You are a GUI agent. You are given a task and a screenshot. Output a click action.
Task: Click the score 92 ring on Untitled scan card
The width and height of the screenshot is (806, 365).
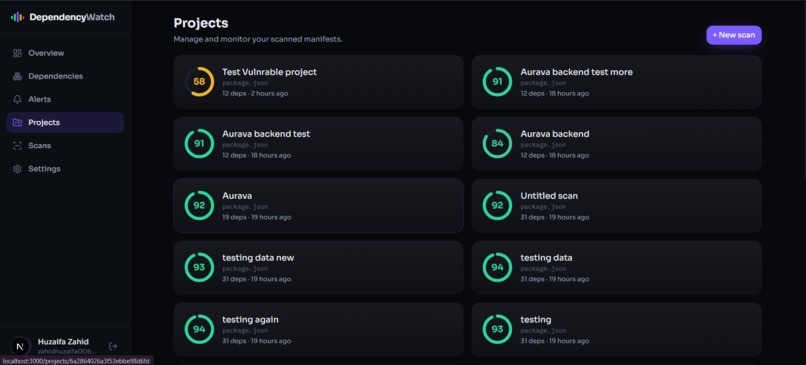click(497, 206)
